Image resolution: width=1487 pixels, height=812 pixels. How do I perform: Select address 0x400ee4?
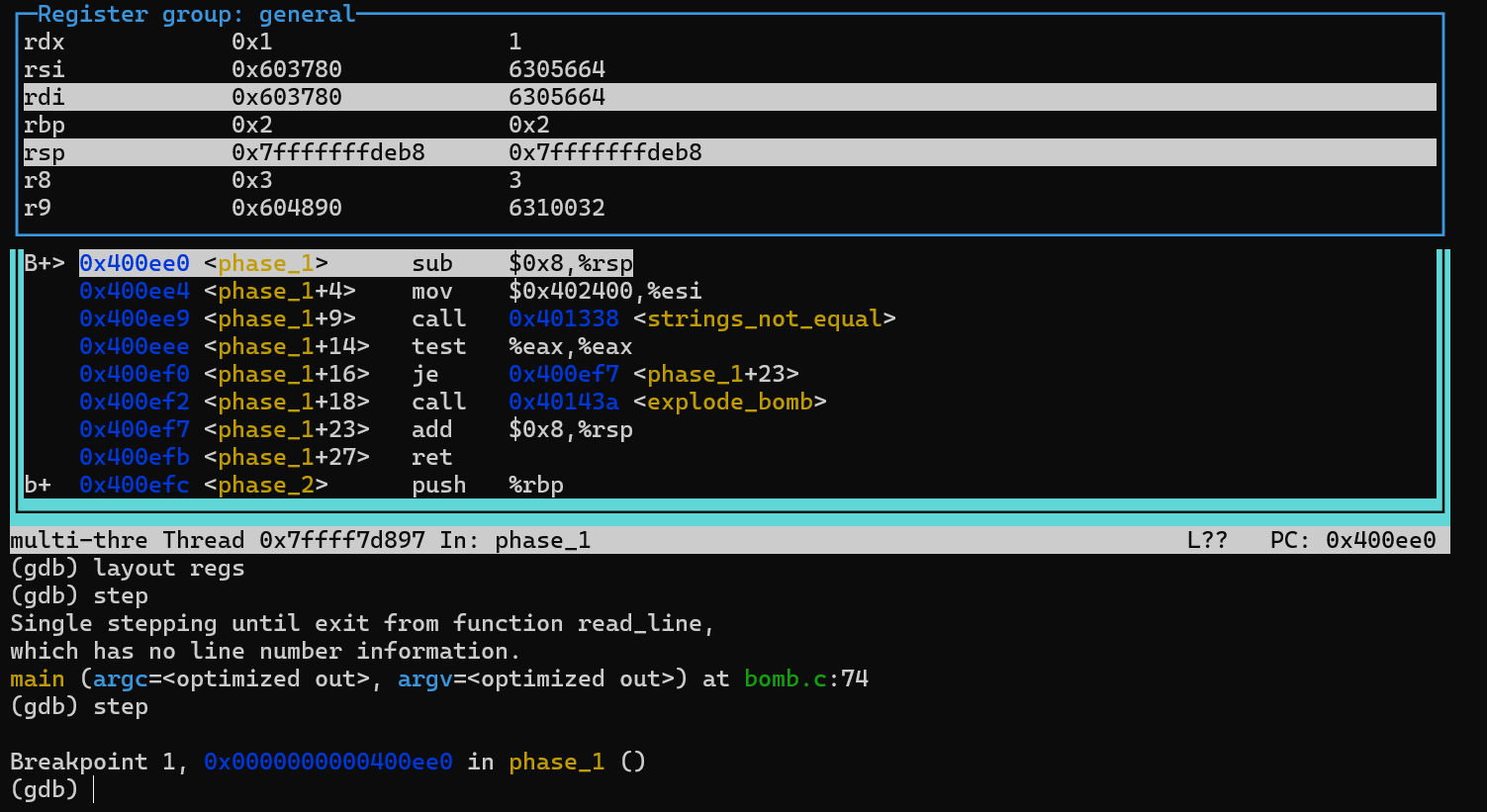point(135,291)
